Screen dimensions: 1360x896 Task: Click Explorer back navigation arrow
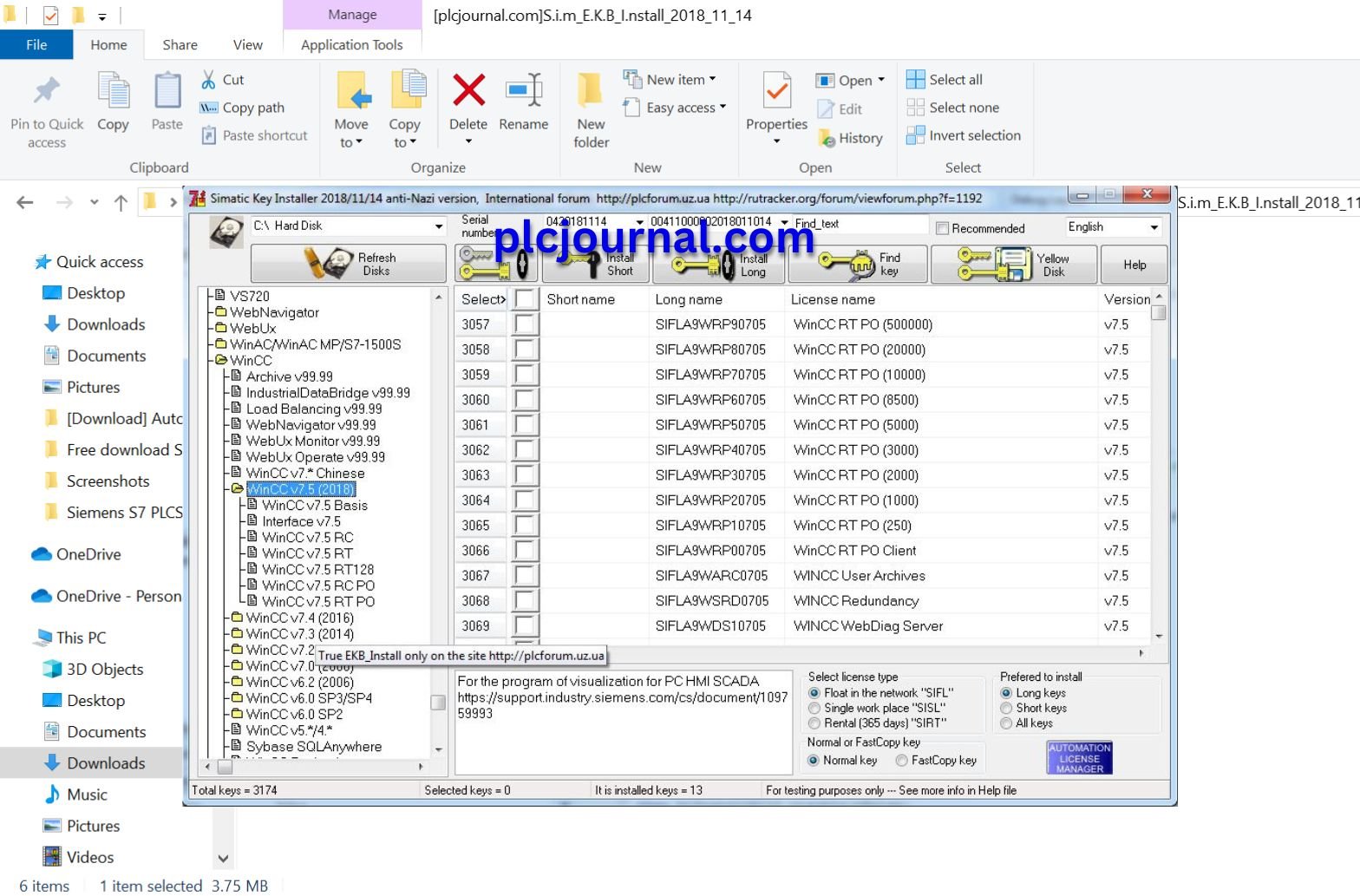(25, 203)
